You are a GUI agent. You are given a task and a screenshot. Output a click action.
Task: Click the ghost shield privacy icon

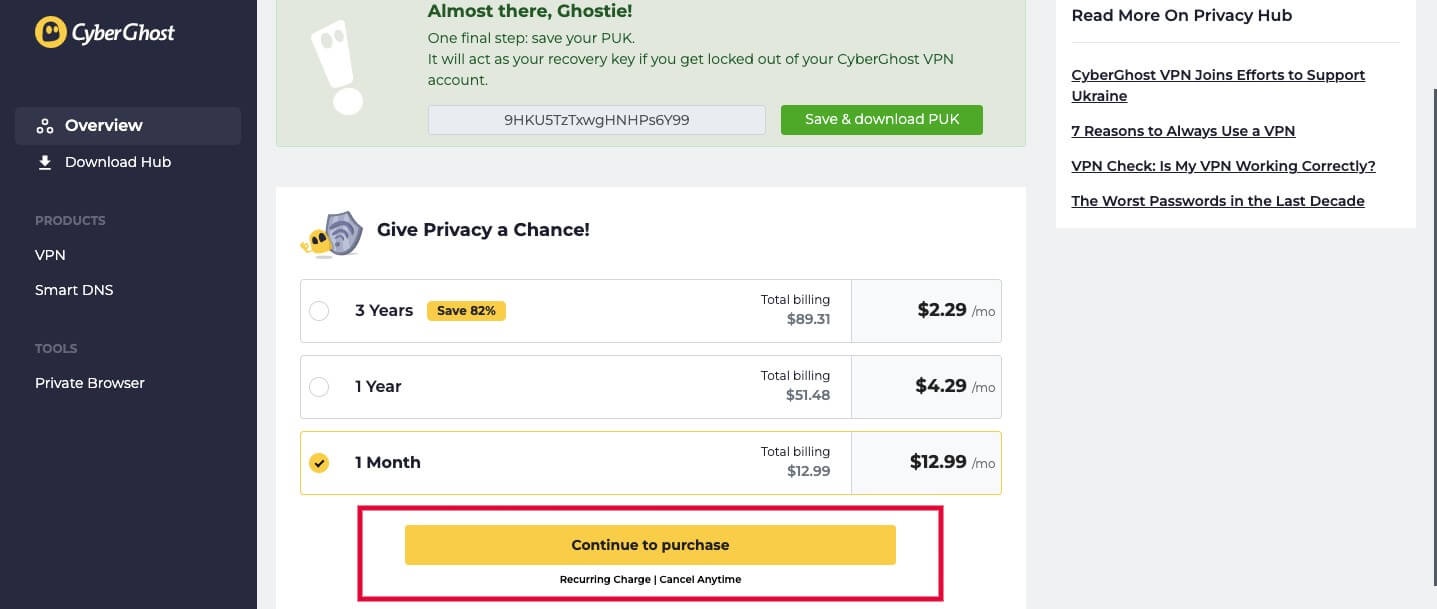[x=331, y=234]
